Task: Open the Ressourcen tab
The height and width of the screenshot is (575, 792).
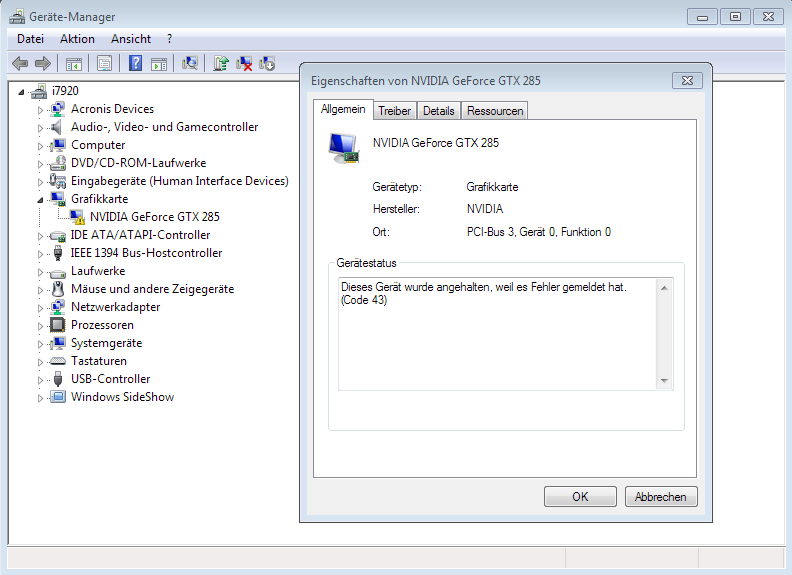Action: point(495,111)
